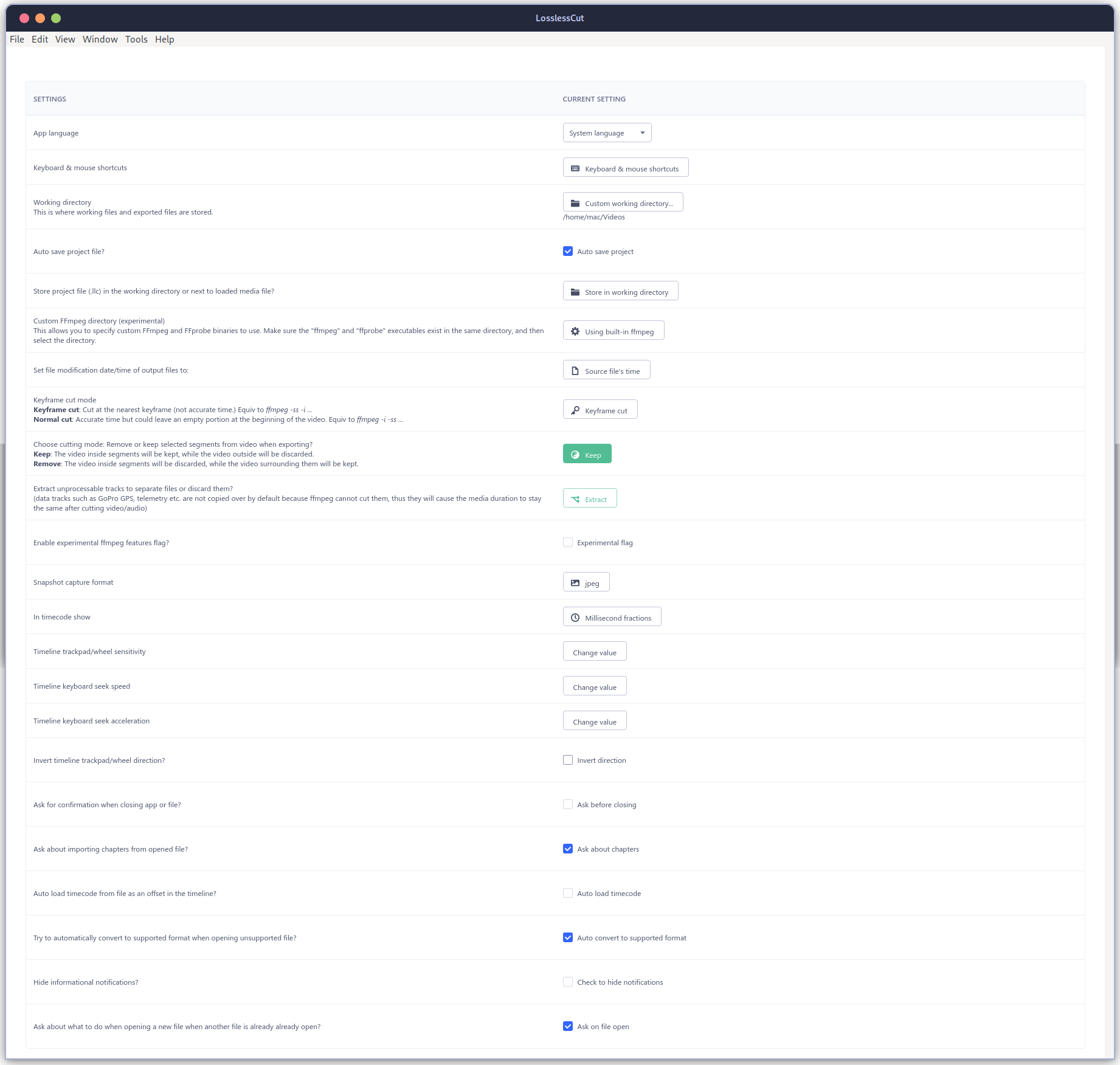1120x1065 pixels.
Task: Enable Ask before closing checkbox
Action: point(568,804)
